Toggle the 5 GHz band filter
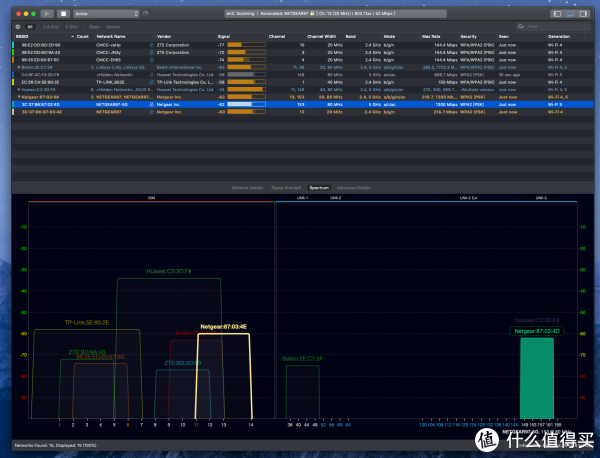600x458 pixels. click(71, 27)
